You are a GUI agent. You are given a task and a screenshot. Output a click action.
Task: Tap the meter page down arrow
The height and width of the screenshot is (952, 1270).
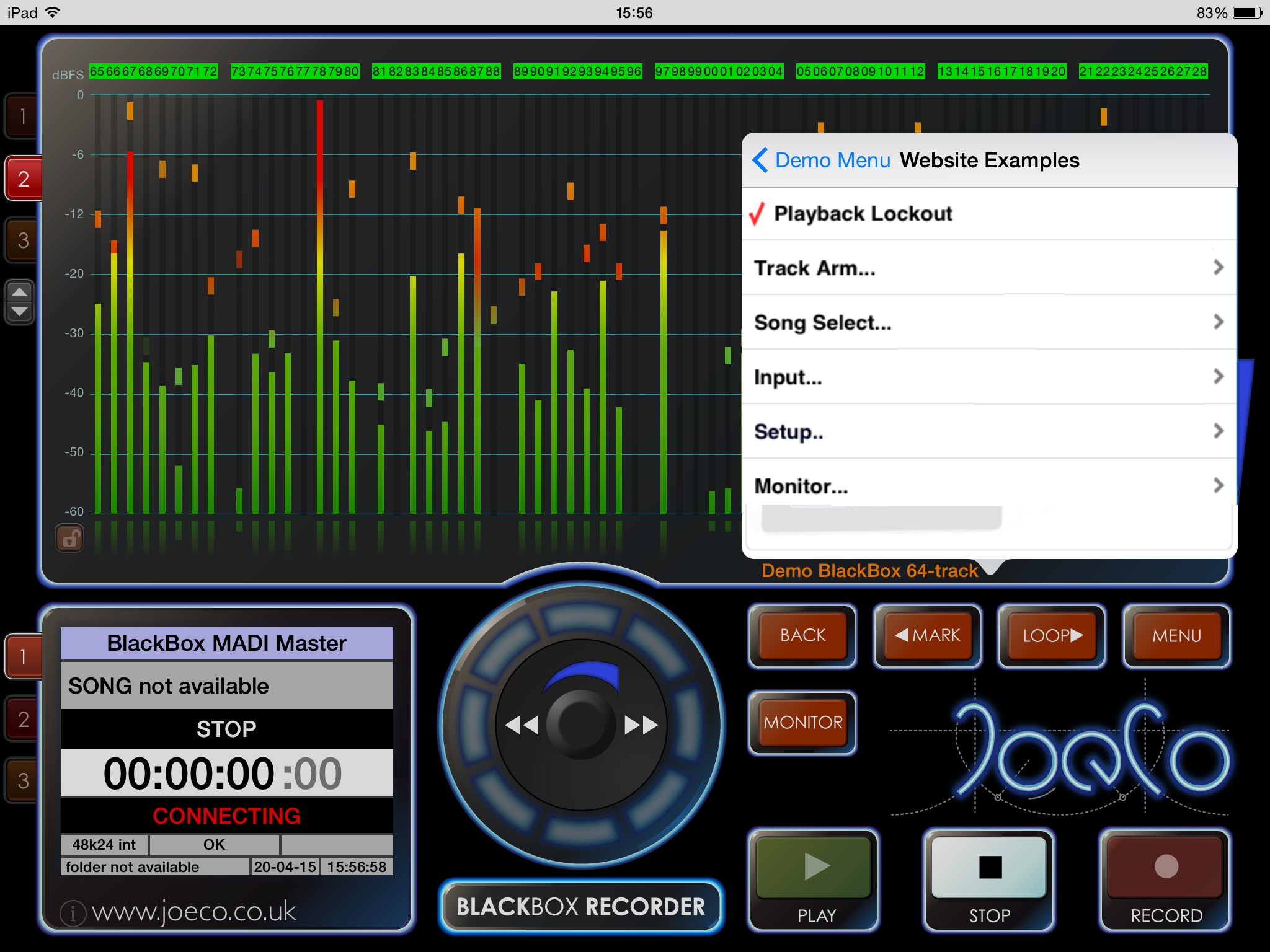(x=20, y=312)
